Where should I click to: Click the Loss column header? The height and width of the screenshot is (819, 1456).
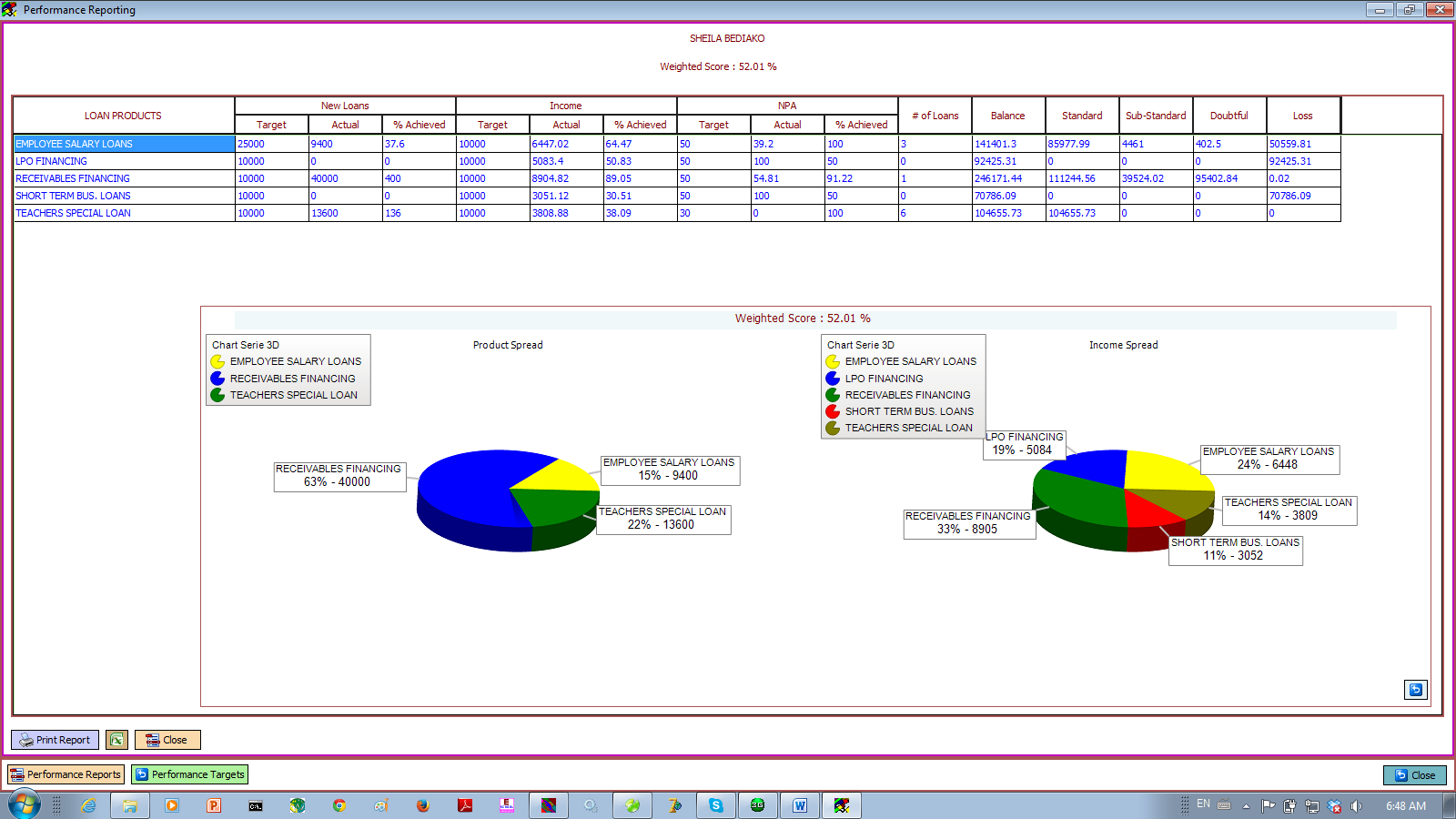[x=1303, y=116]
